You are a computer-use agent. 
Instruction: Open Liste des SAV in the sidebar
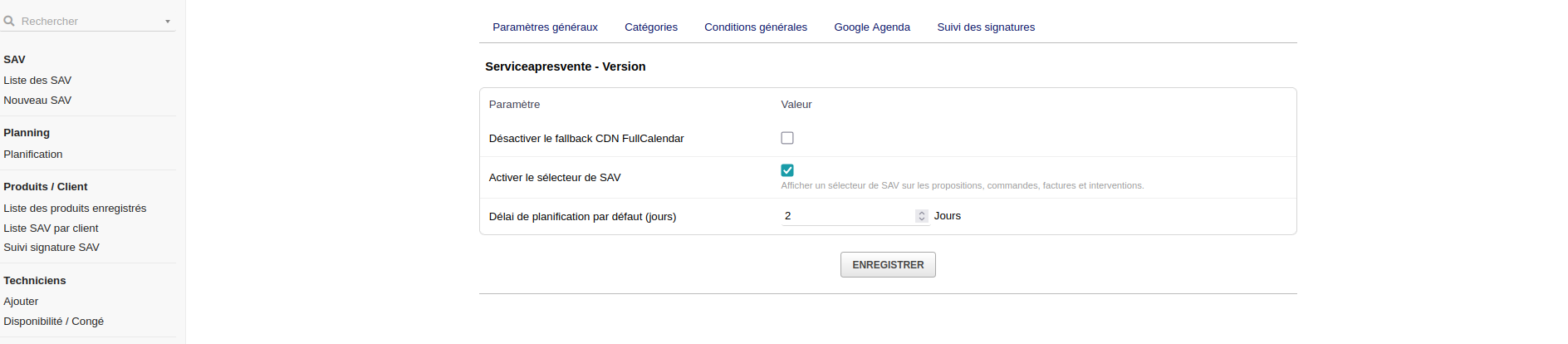[37, 81]
